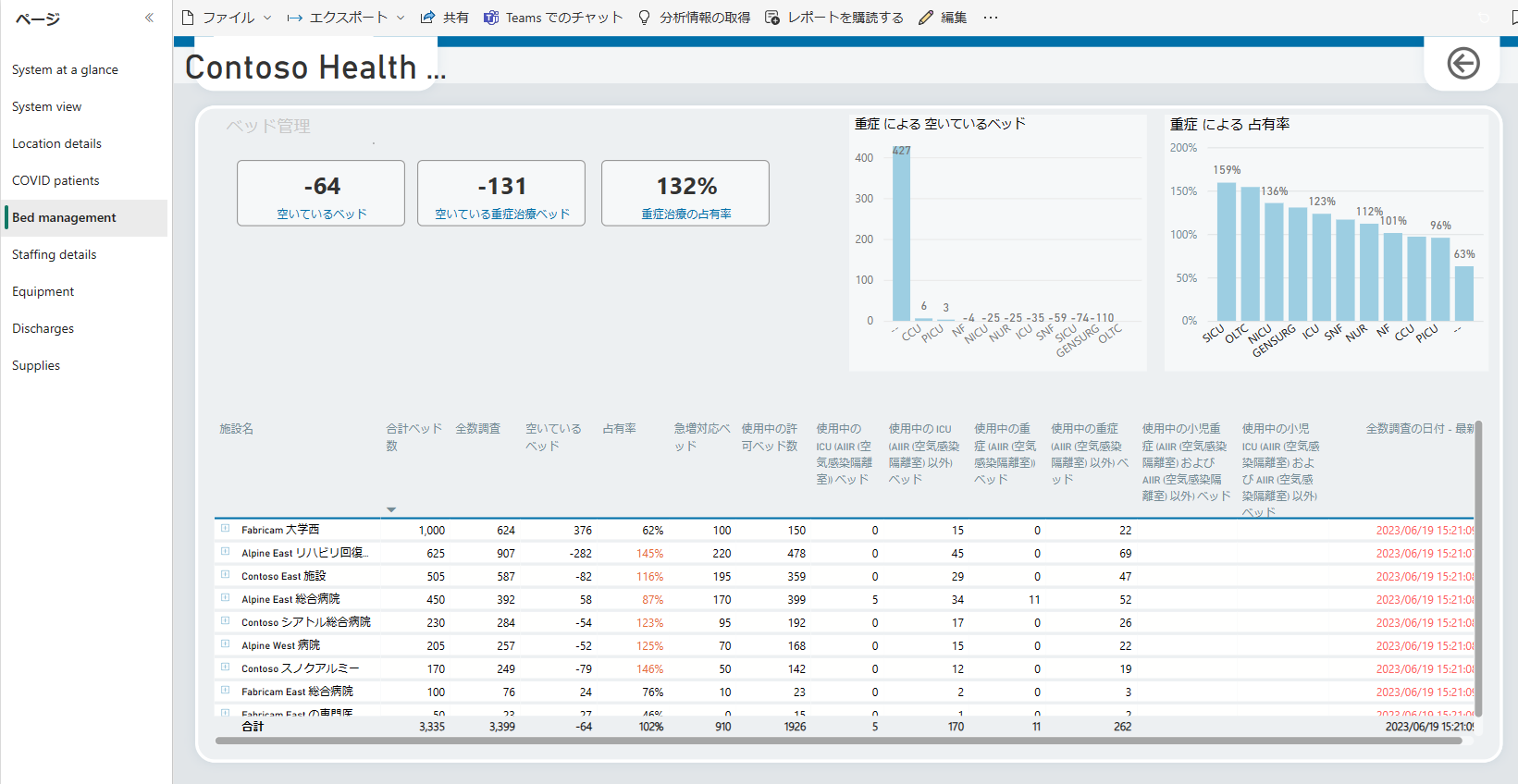This screenshot has height=784, width=1518.
Task: Click the back arrow circle button
Action: point(1463,64)
